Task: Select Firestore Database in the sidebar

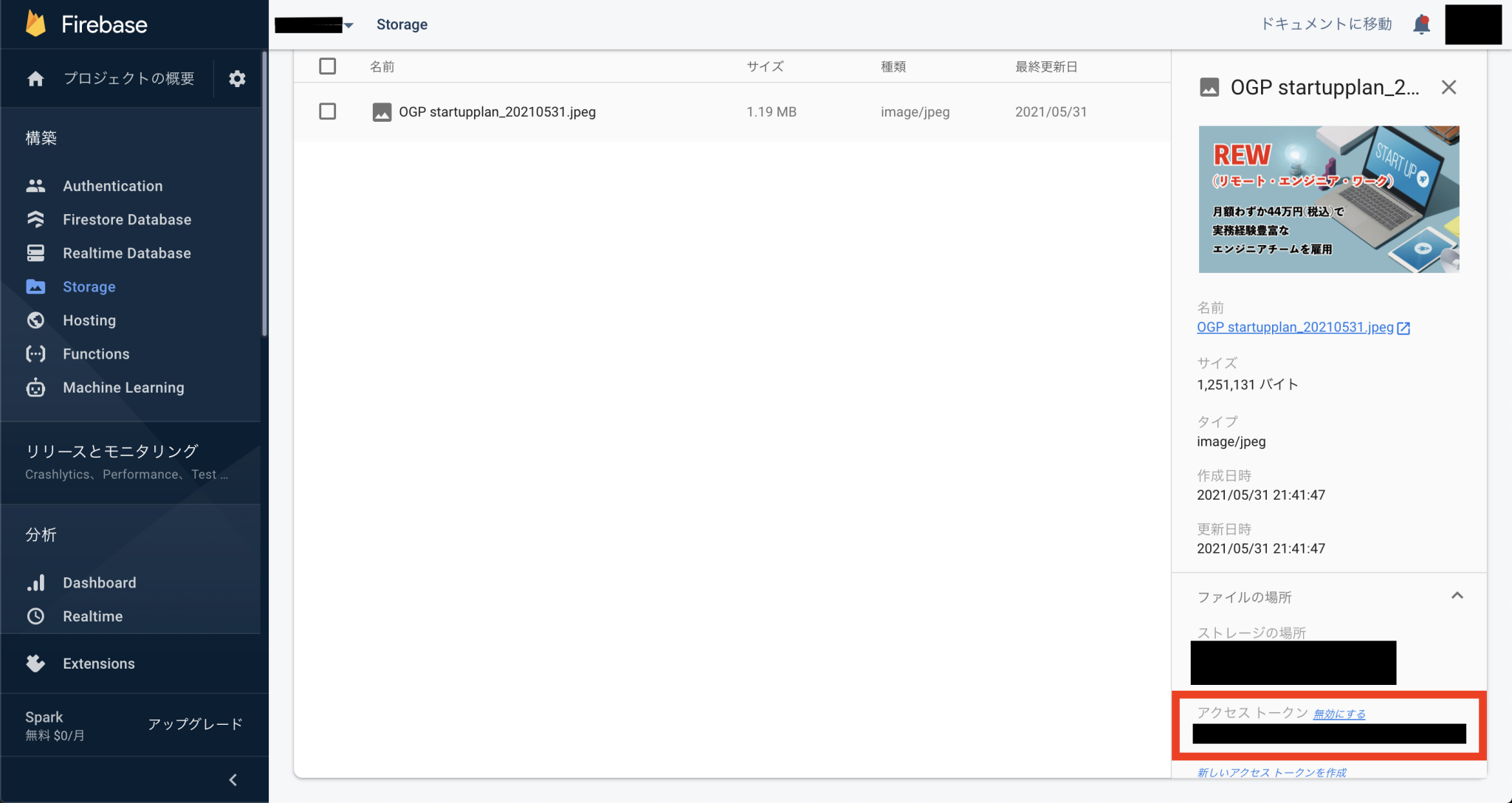Action: click(126, 219)
